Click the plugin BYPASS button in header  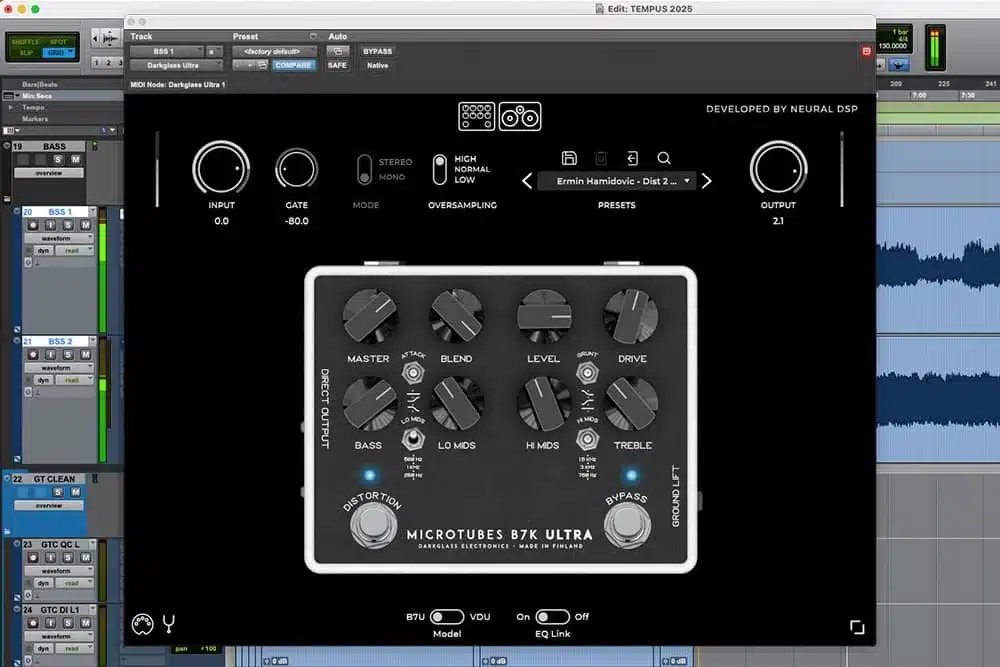378,51
